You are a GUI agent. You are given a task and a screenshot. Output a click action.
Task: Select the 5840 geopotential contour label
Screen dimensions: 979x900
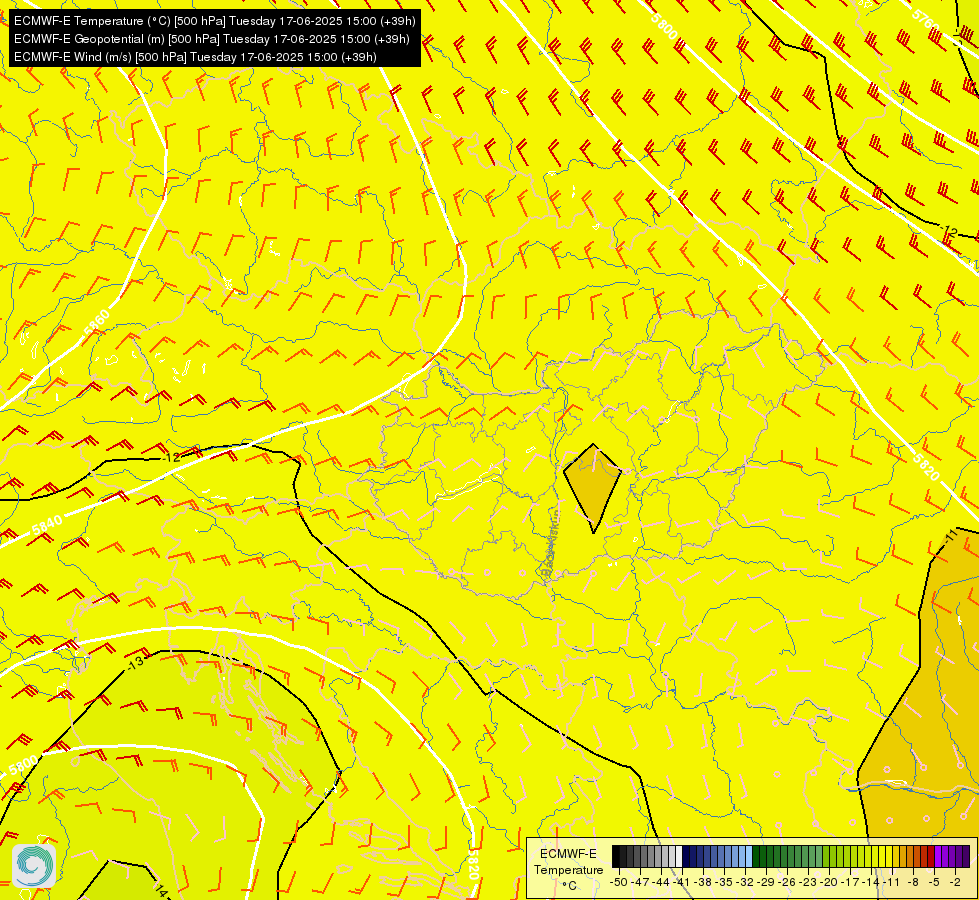tap(47, 525)
